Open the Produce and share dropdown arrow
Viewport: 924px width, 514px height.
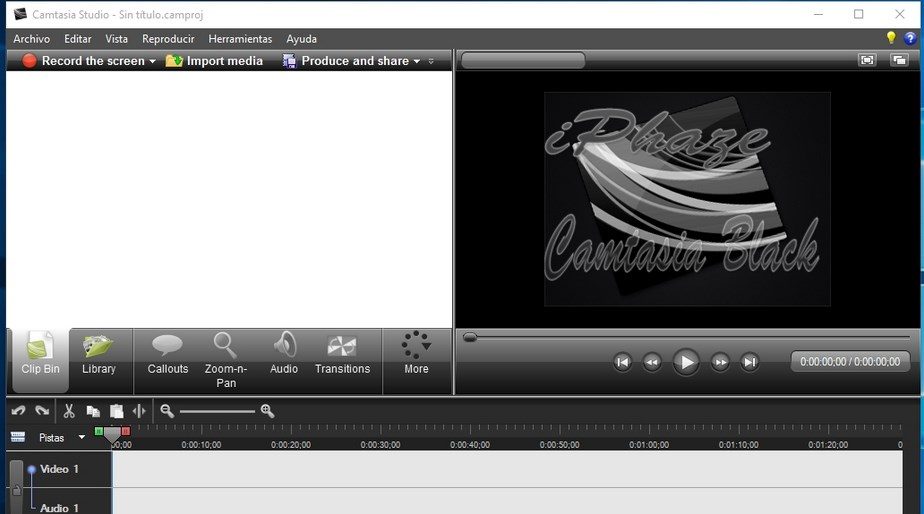tap(417, 61)
